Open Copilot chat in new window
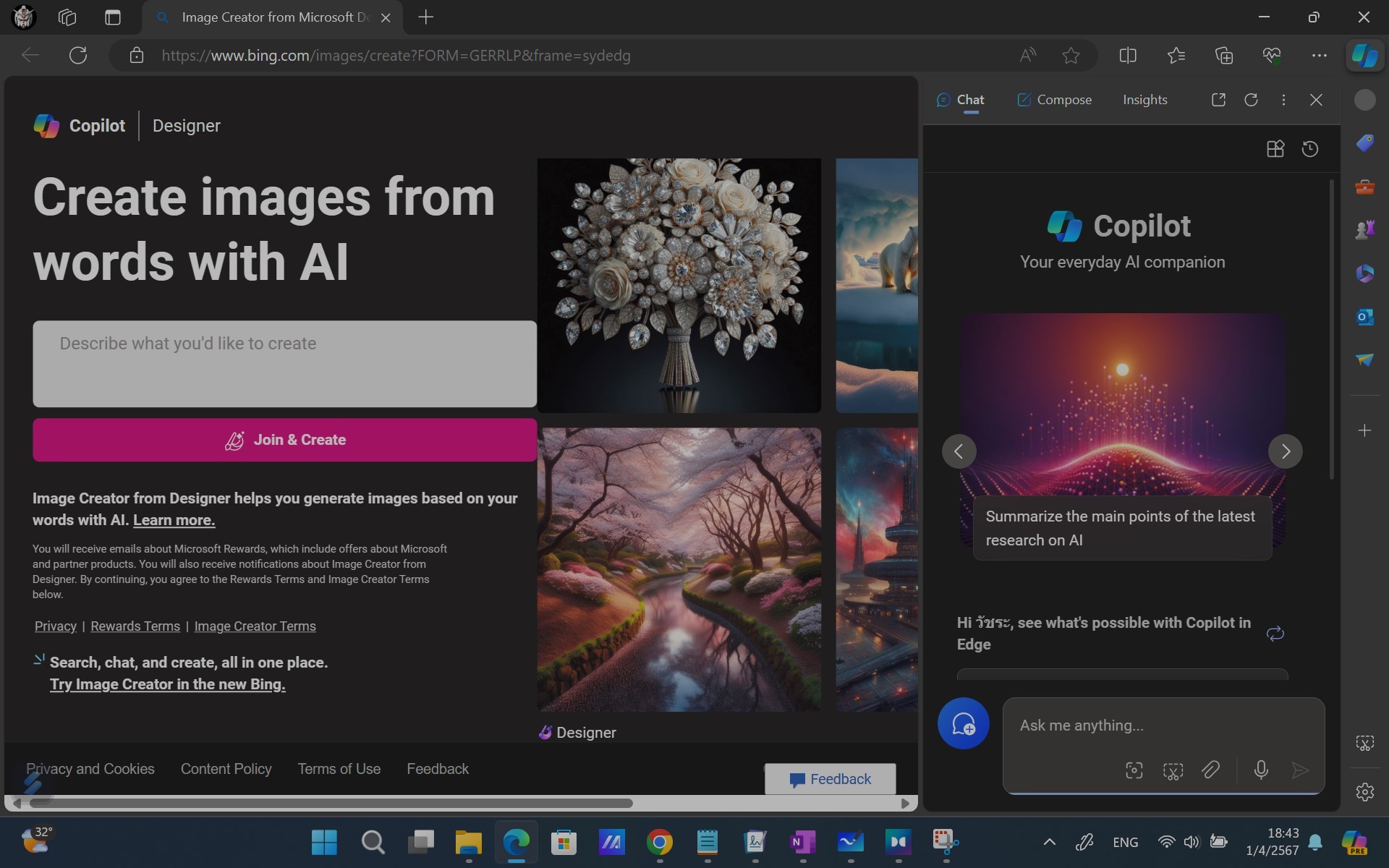Viewport: 1389px width, 868px height. pos(1218,100)
